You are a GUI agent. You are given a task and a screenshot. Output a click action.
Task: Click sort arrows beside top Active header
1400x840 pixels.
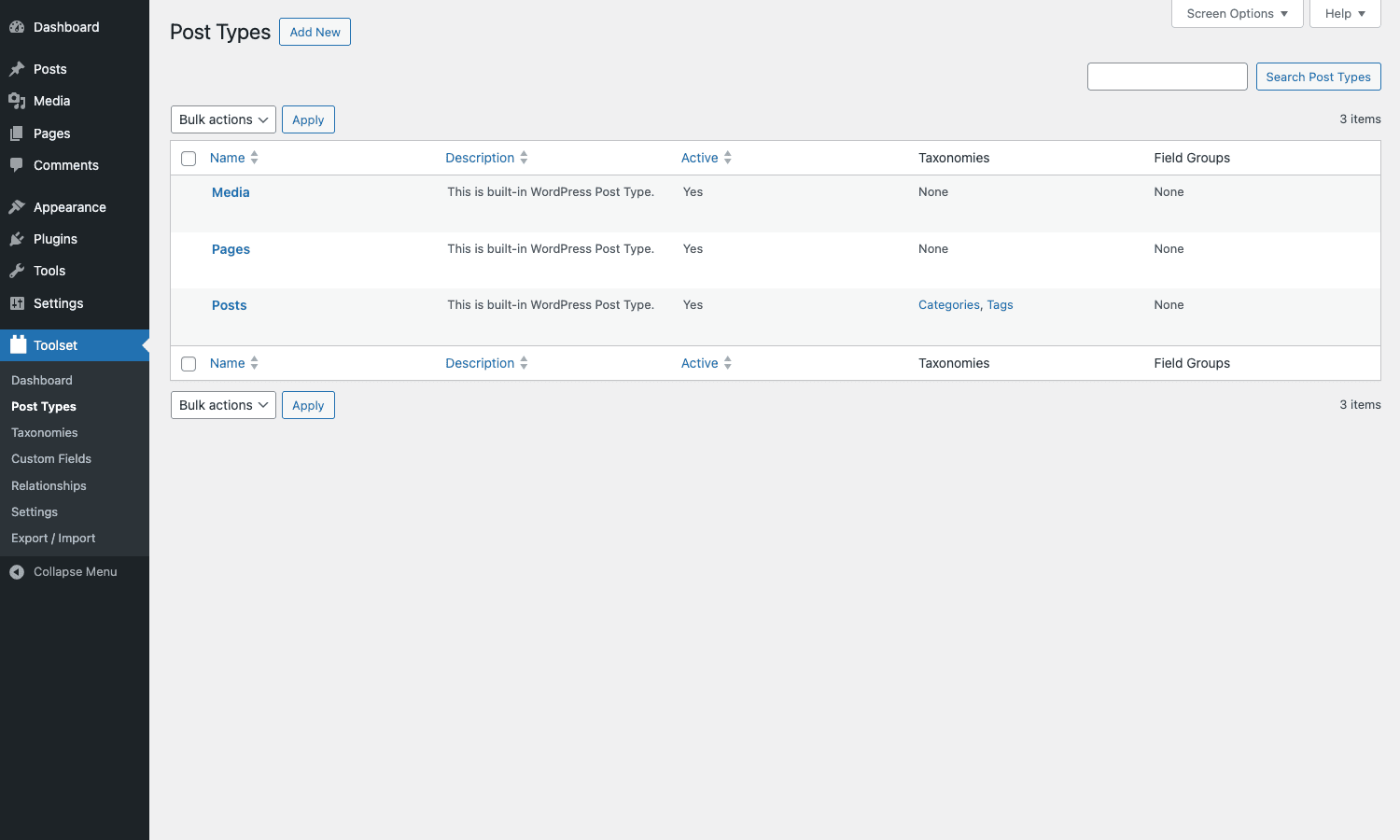727,158
